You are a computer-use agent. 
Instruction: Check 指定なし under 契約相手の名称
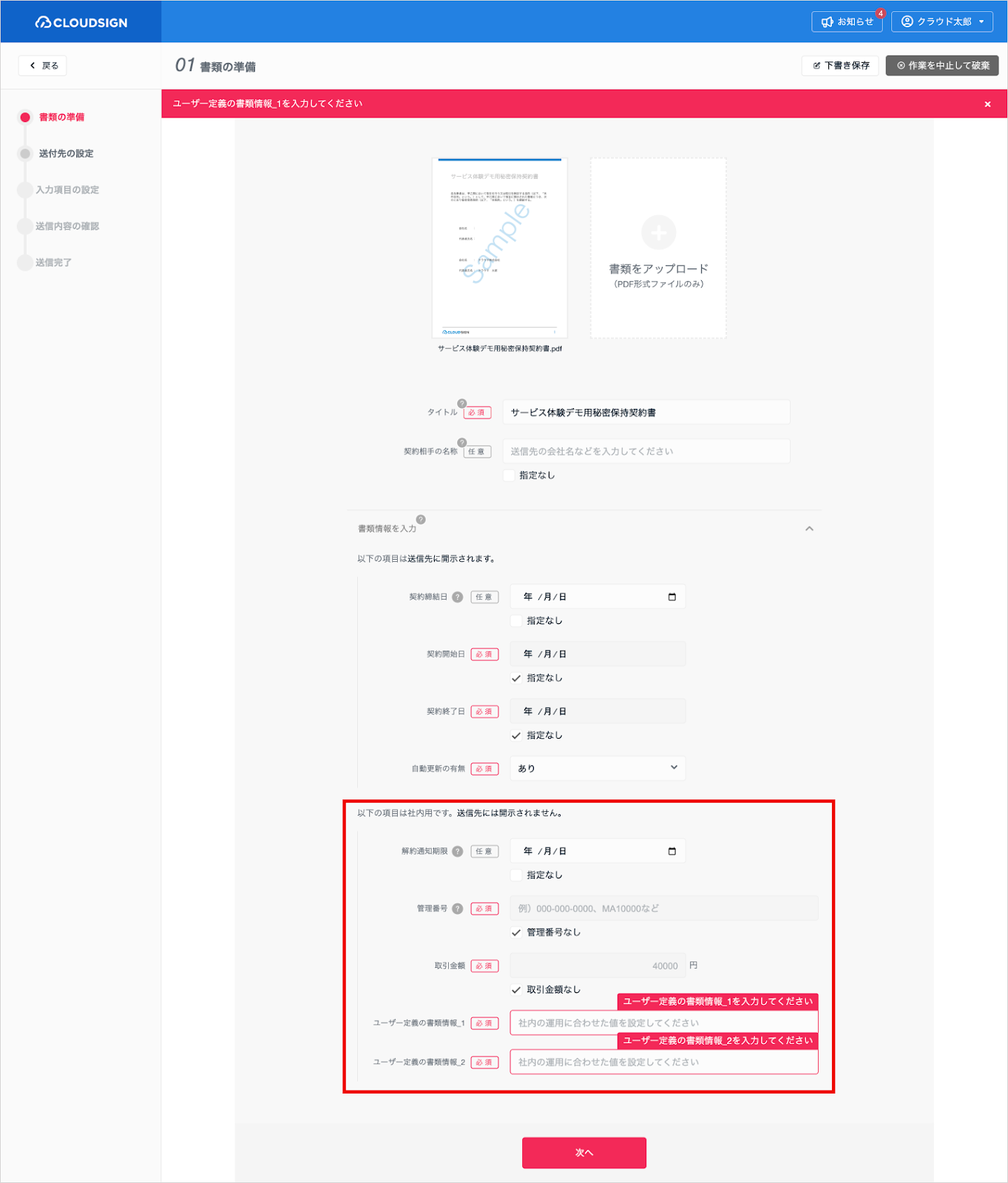[509, 475]
